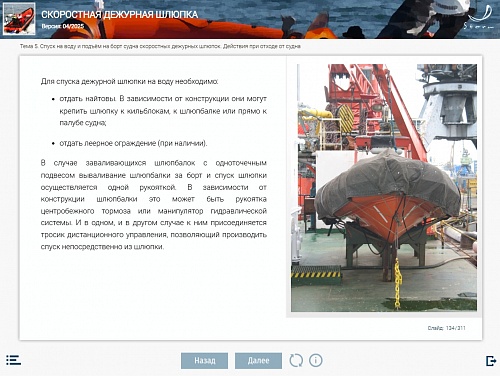500x376 pixels.
Task: Click the bullet 'отдать найтовы'
Action: pyautogui.click(x=163, y=111)
